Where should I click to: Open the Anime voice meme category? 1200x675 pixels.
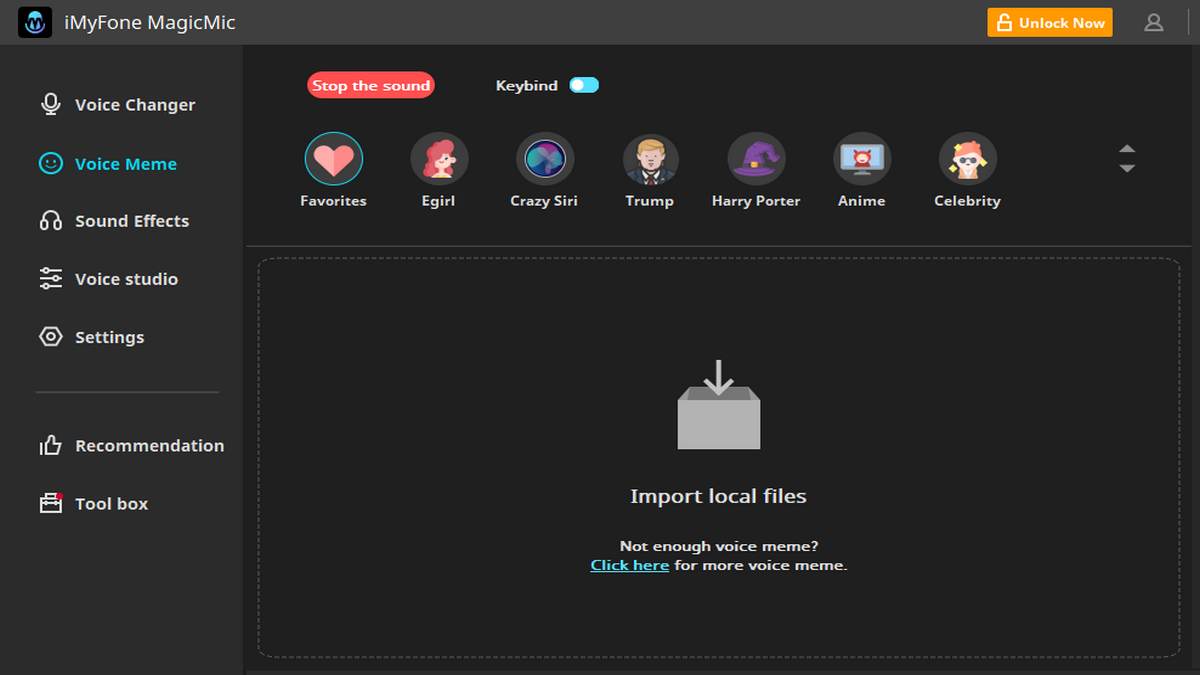click(x=862, y=159)
